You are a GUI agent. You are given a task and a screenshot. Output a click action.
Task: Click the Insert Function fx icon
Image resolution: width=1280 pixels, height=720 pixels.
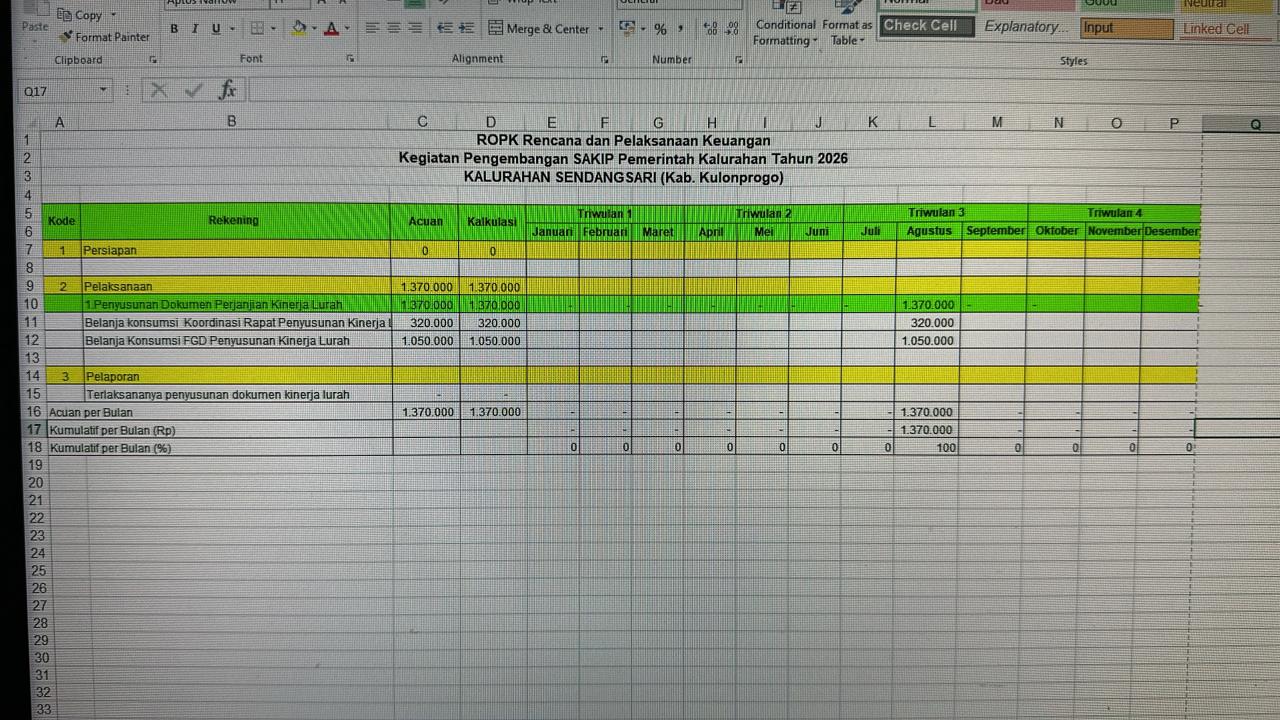pos(228,91)
